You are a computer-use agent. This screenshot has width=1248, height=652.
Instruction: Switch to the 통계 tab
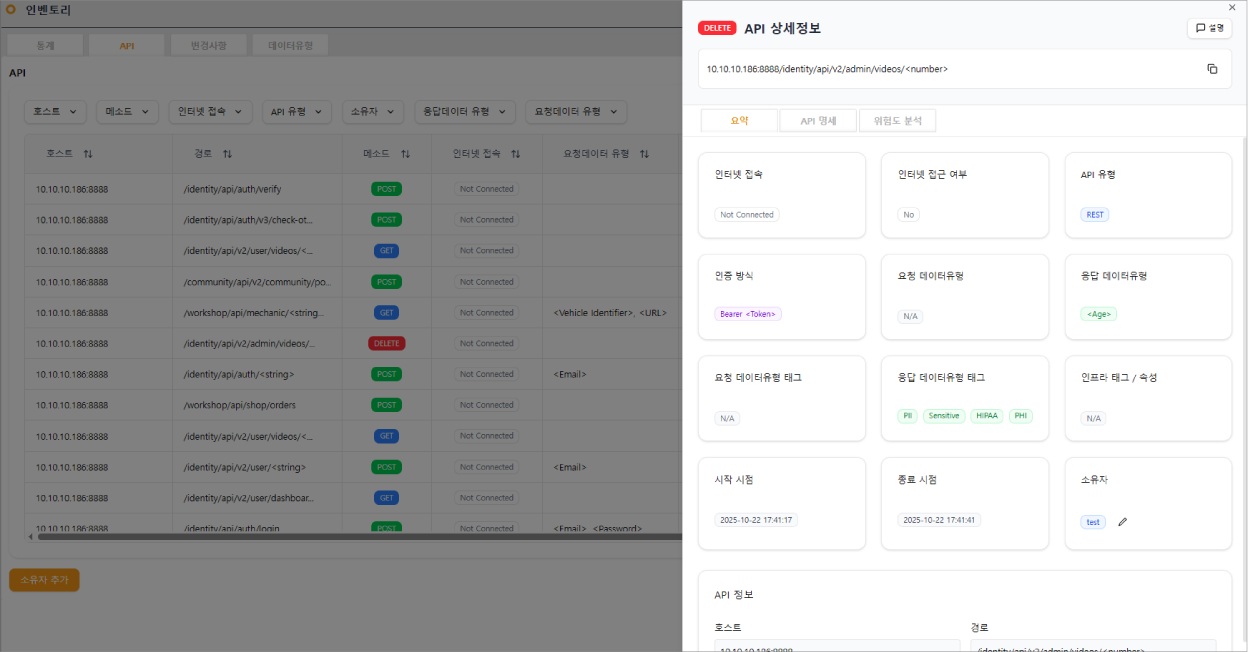point(44,46)
